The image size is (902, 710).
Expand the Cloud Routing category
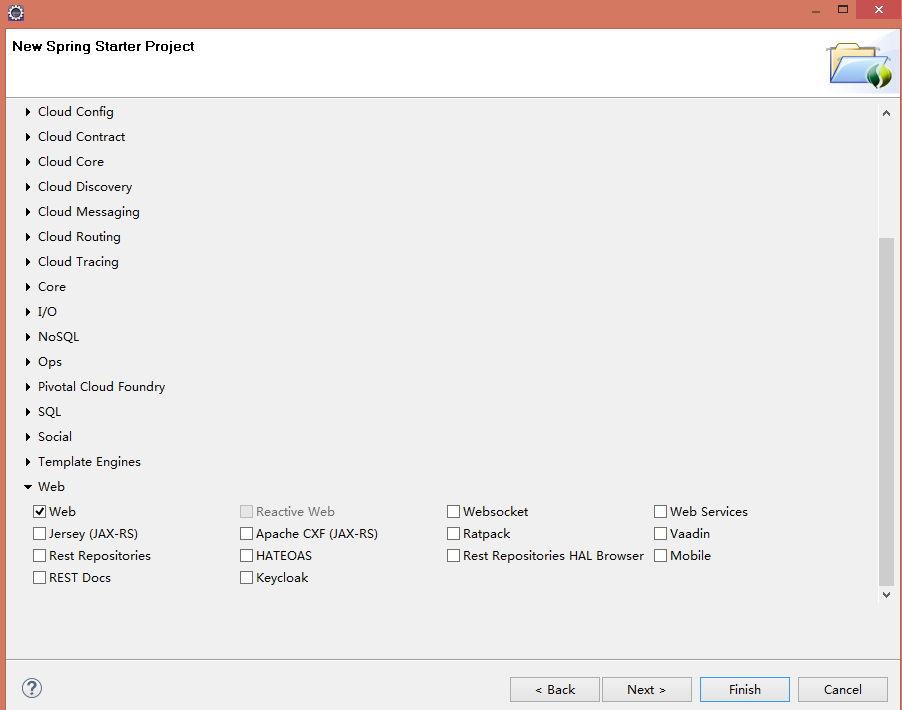click(28, 237)
